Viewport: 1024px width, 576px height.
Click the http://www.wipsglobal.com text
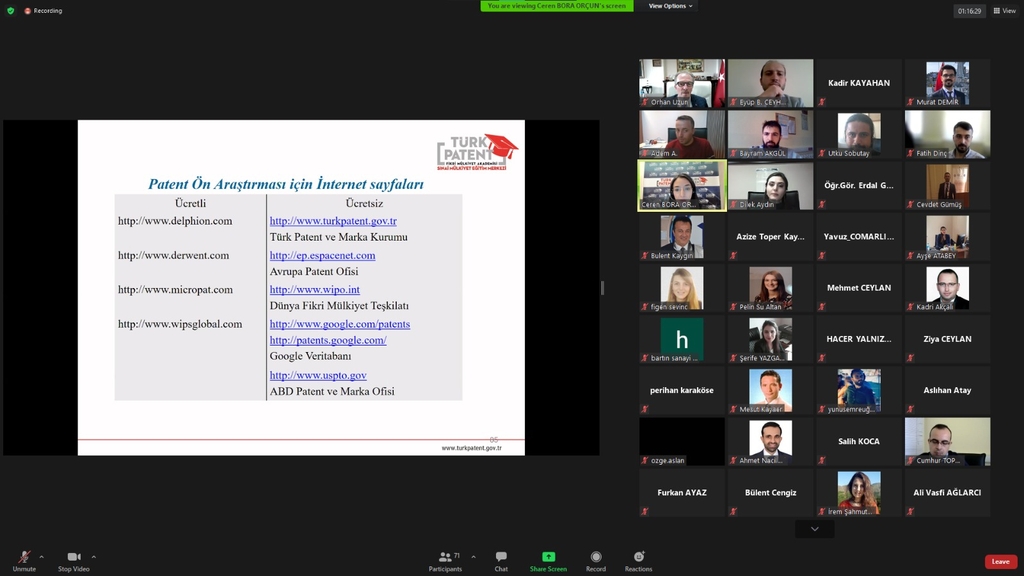[x=180, y=324]
